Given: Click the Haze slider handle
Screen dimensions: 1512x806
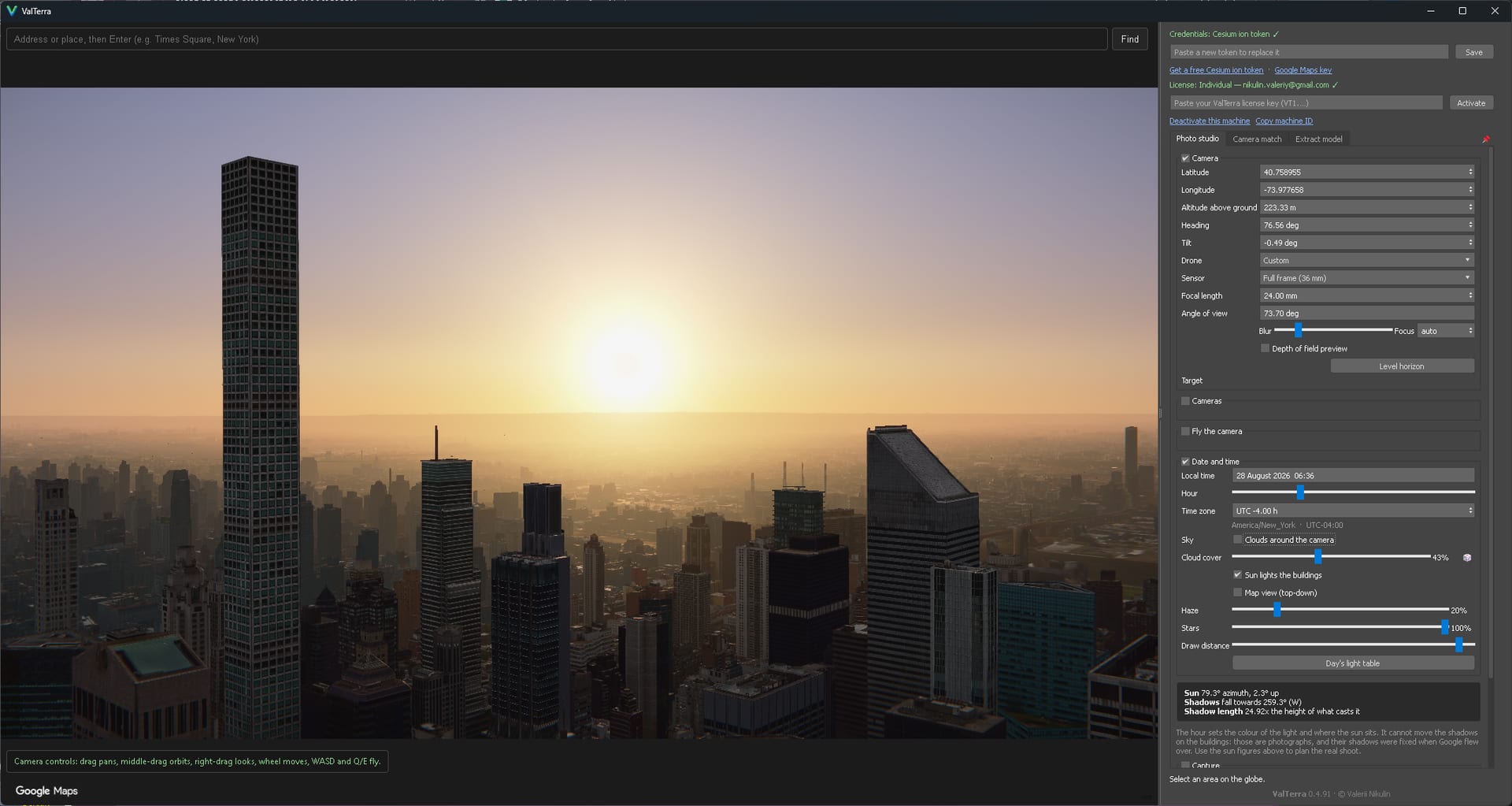Looking at the screenshot, I should tap(1277, 610).
